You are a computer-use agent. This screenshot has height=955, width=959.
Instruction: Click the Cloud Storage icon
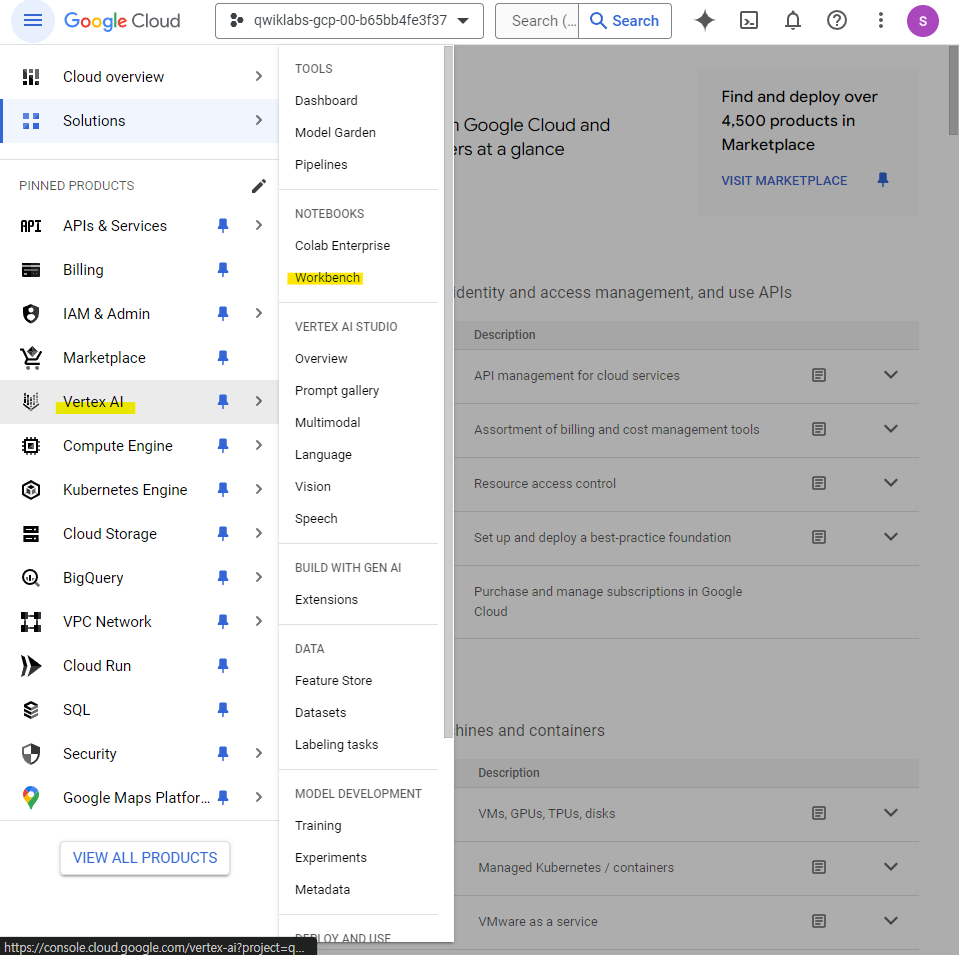click(x=31, y=534)
